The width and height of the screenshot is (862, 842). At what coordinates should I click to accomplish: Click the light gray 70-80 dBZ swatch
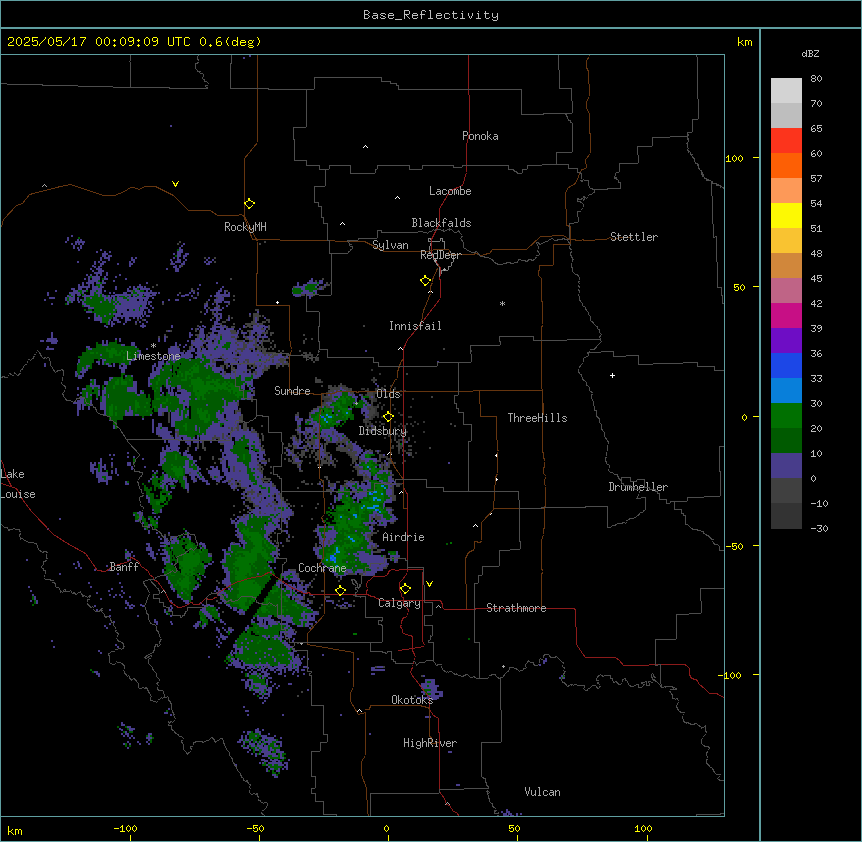[786, 91]
